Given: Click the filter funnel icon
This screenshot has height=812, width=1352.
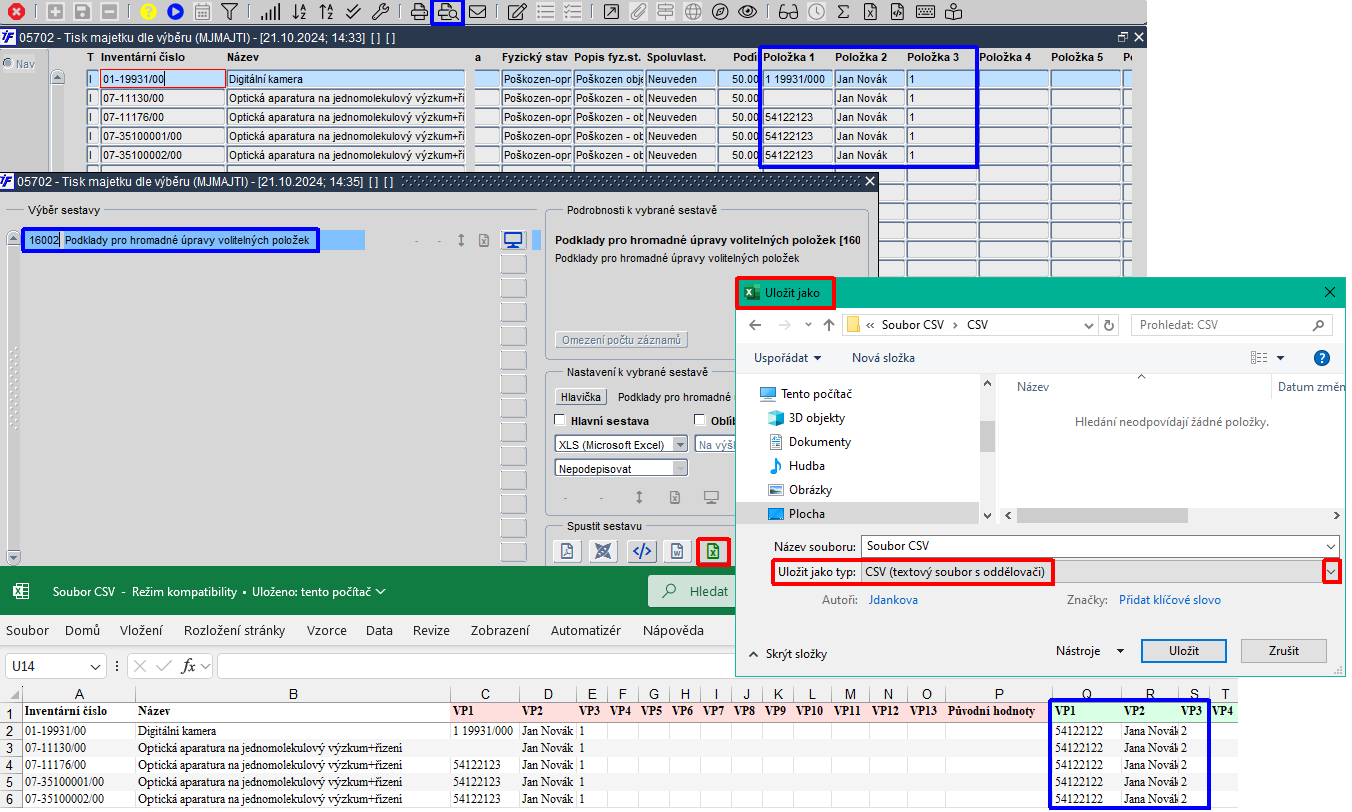Looking at the screenshot, I should pos(229,12).
